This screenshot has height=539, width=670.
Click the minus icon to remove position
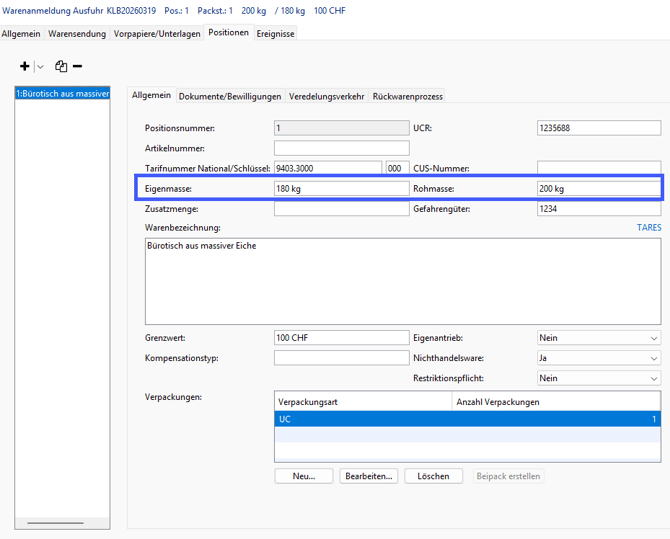pos(78,66)
